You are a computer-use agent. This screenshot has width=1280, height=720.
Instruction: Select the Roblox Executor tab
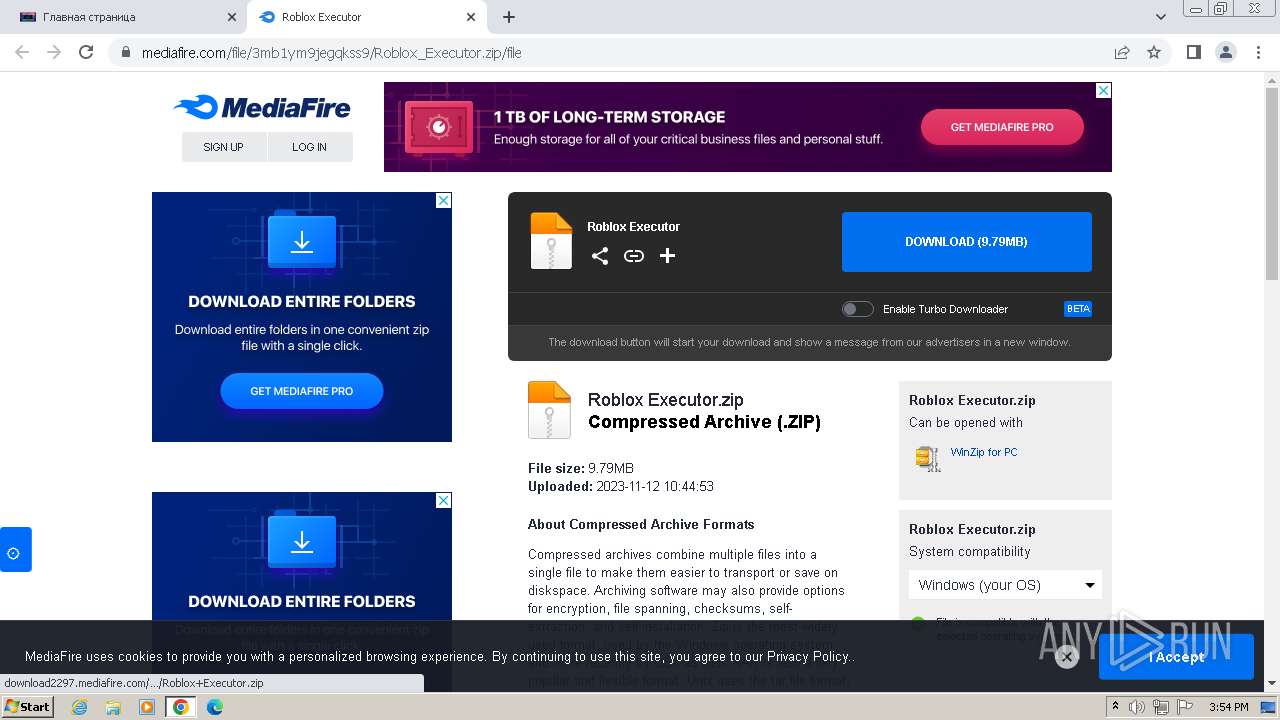point(367,17)
